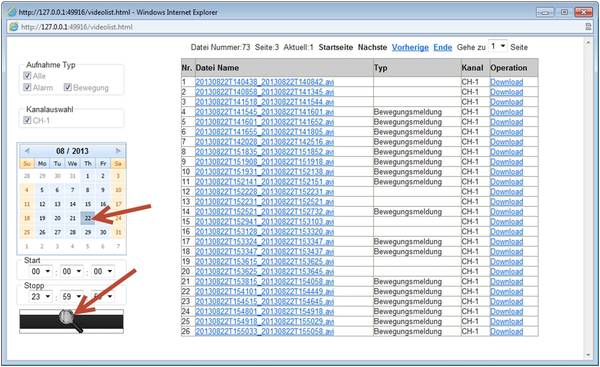
Task: Click the scrollbar down arrow
Action: click(x=588, y=355)
